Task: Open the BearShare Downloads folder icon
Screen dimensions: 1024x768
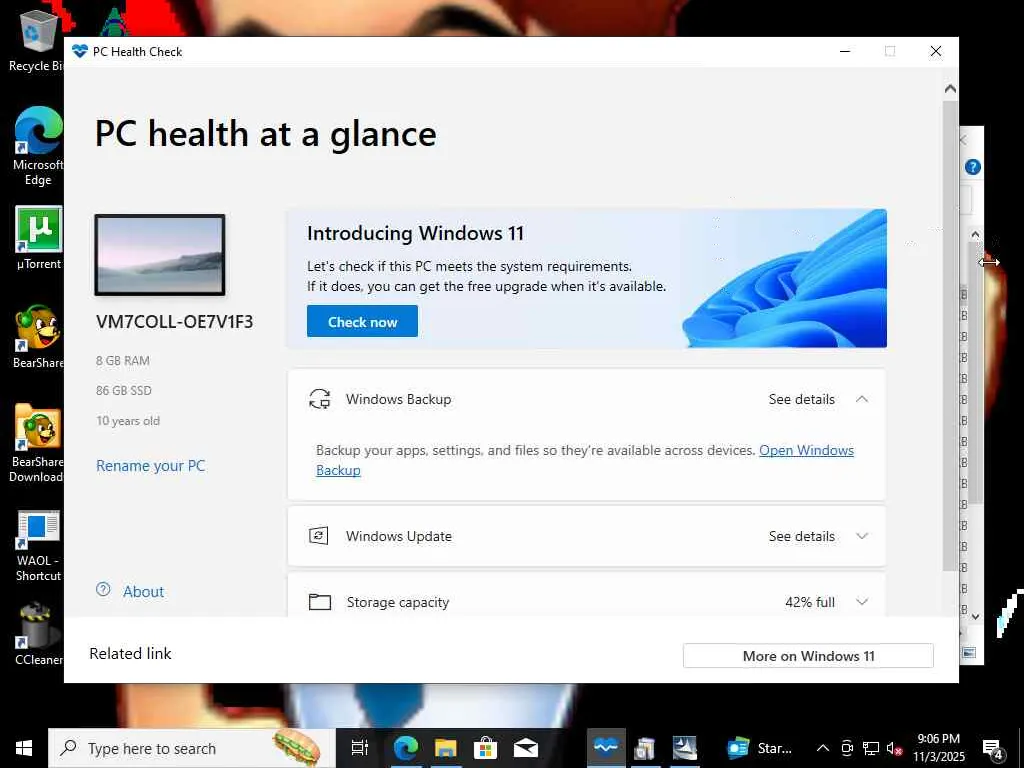Action: (37, 443)
